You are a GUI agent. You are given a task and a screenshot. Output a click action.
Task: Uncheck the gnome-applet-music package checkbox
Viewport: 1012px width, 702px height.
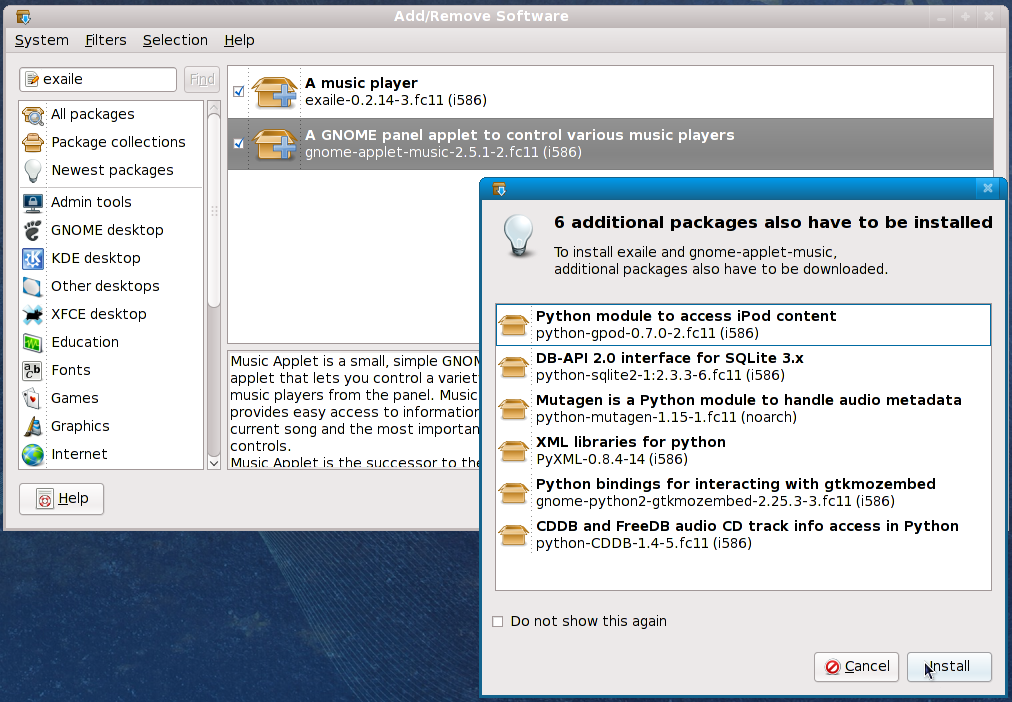point(238,144)
